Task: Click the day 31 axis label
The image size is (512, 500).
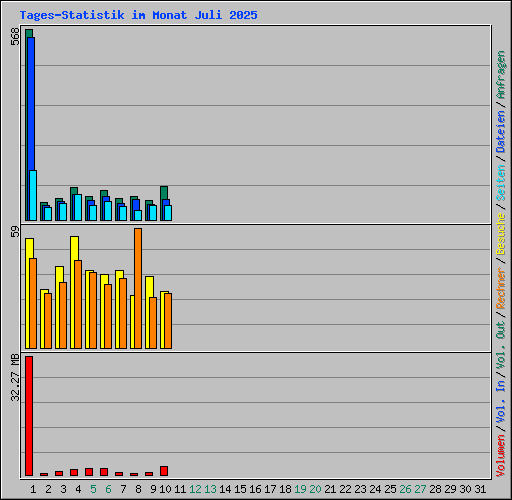Action: point(480,489)
